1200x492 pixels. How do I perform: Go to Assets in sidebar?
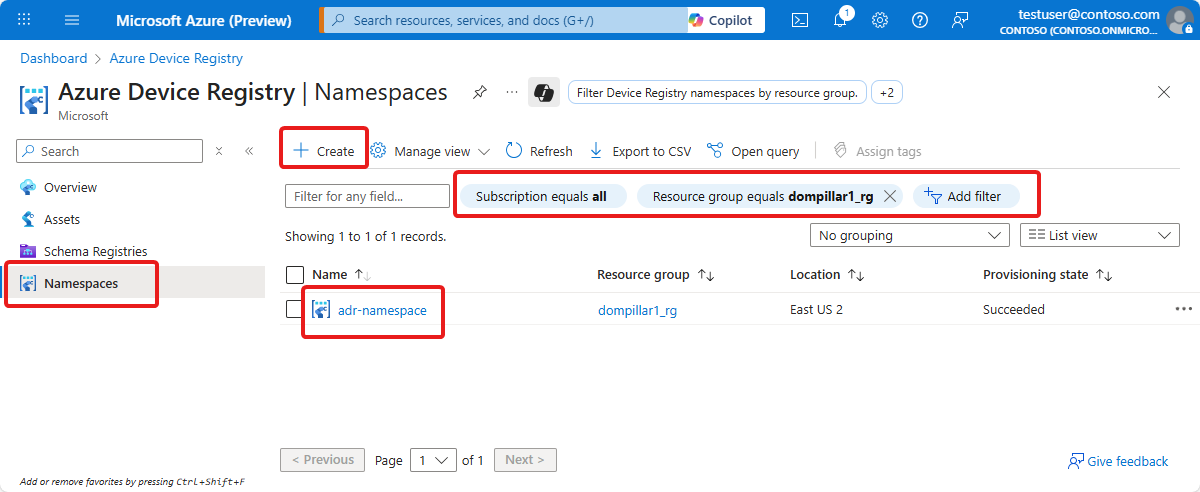[62, 219]
